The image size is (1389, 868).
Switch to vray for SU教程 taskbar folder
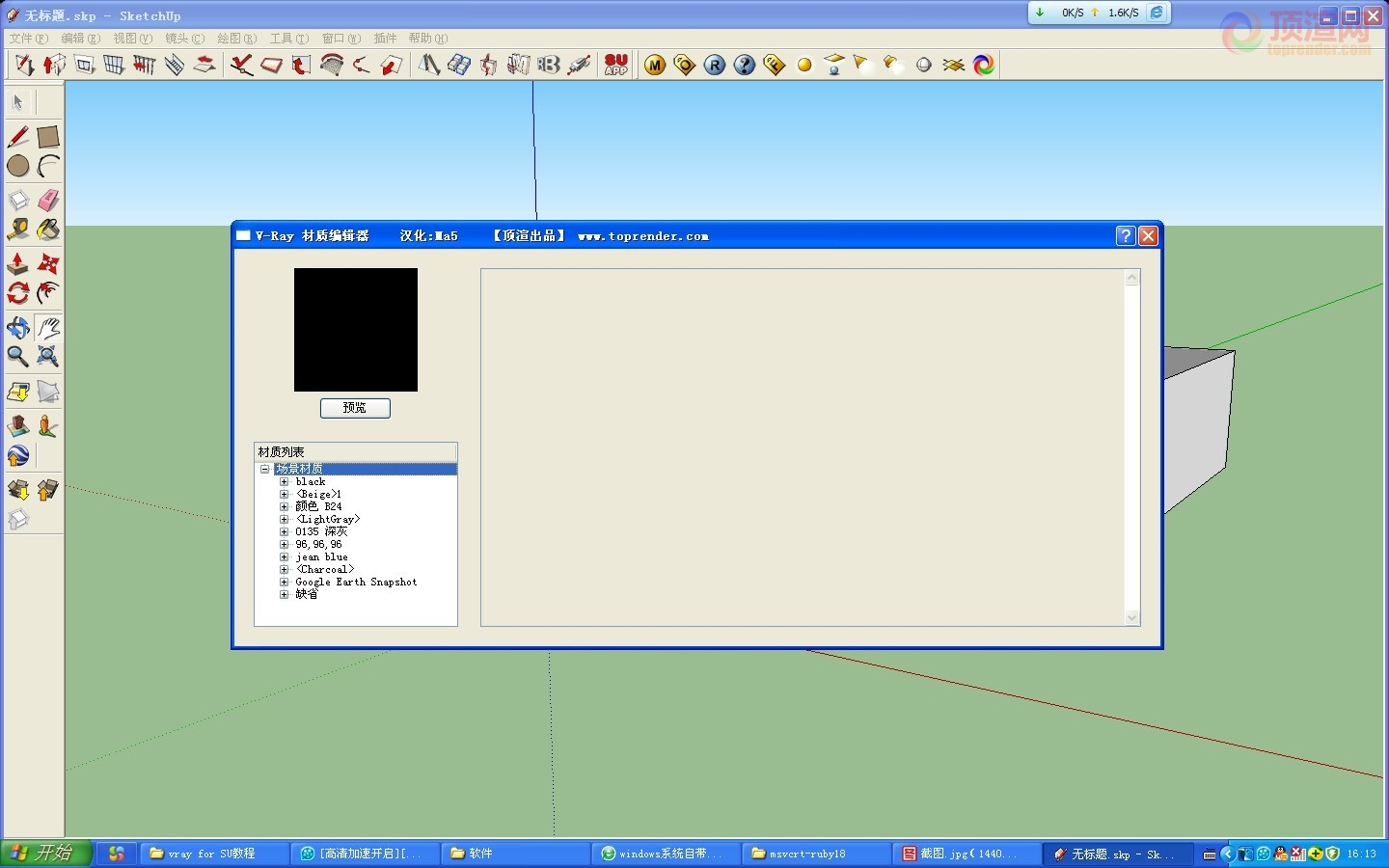click(214, 854)
